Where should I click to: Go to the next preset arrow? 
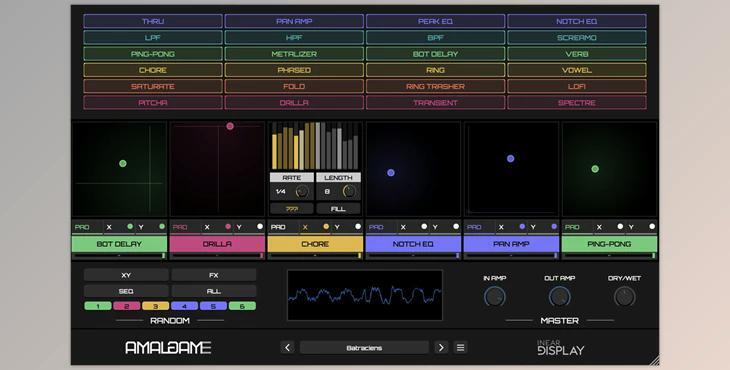tap(441, 347)
